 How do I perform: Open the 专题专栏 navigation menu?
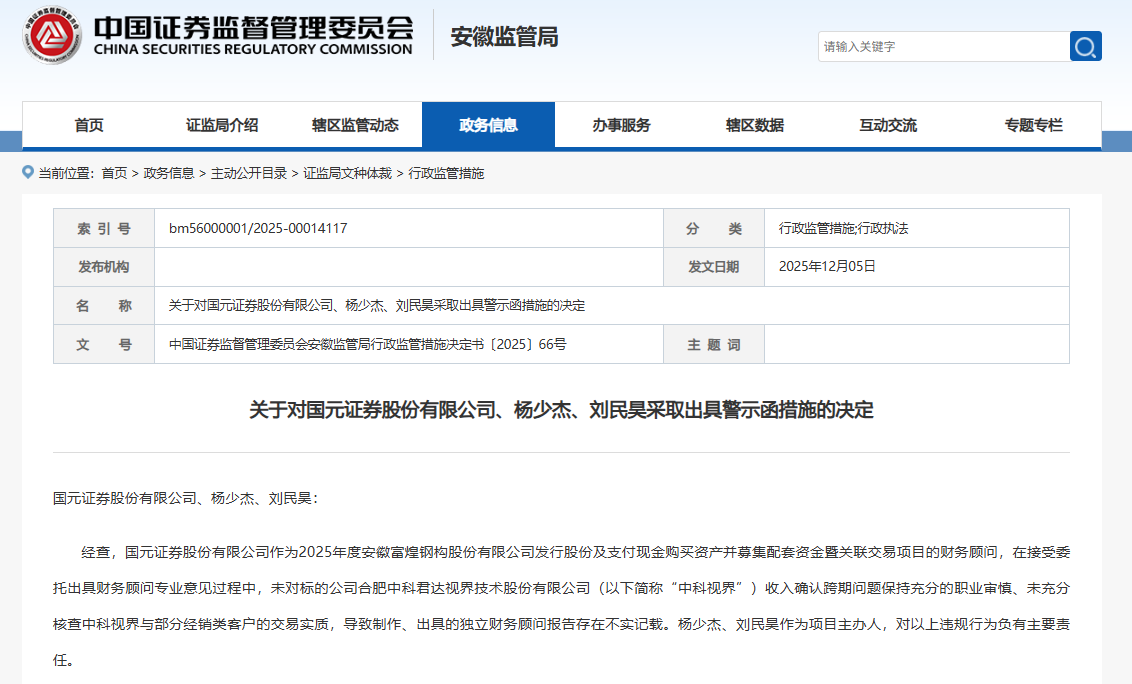point(1031,125)
